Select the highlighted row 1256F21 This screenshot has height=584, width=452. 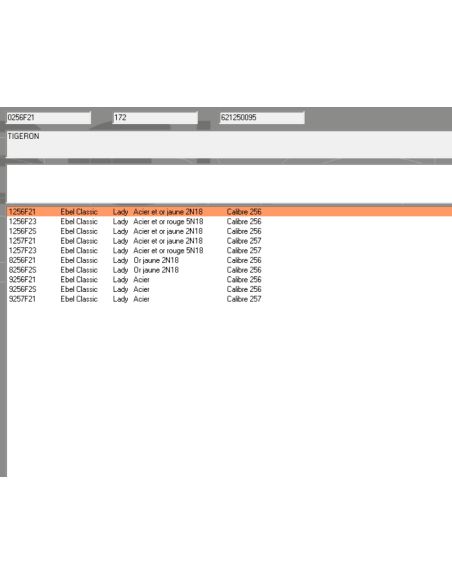click(229, 212)
